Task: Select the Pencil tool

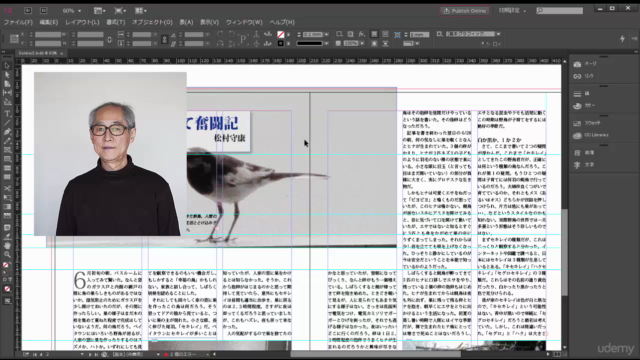Action: coord(7,141)
